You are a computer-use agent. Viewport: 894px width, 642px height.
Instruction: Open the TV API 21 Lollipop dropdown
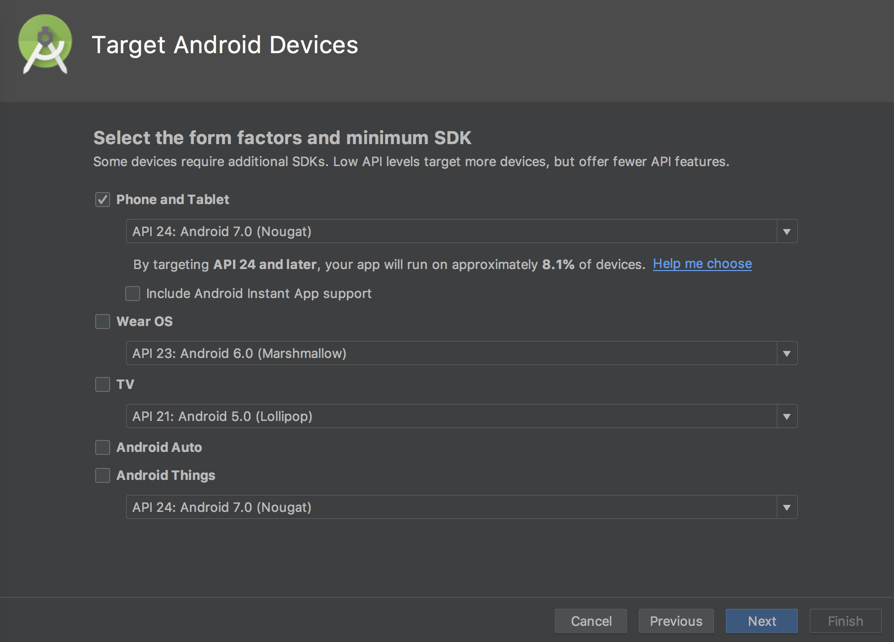[x=451, y=417]
